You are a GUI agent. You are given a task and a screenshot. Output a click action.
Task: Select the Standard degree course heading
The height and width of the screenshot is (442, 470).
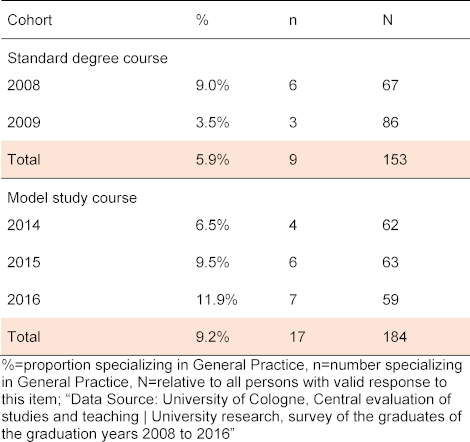pyautogui.click(x=87, y=58)
